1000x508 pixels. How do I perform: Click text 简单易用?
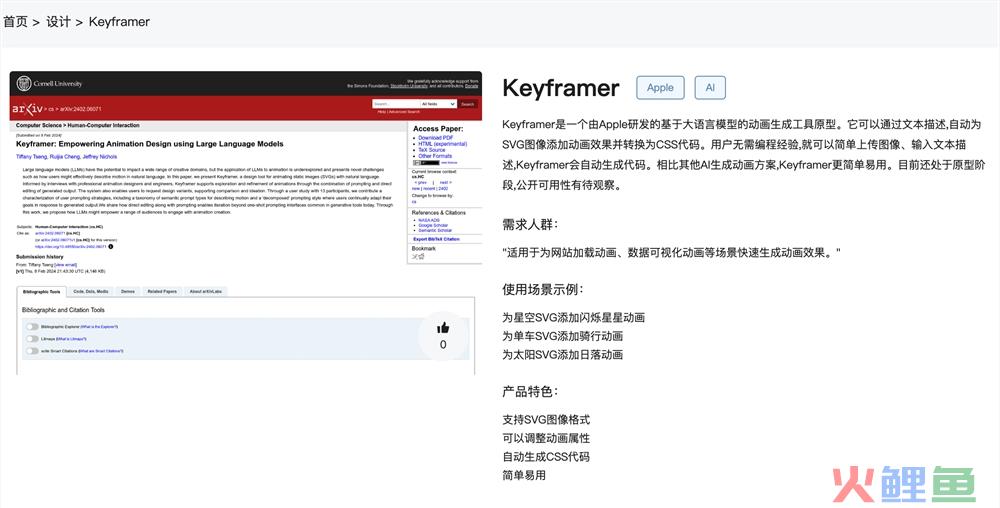(x=524, y=475)
